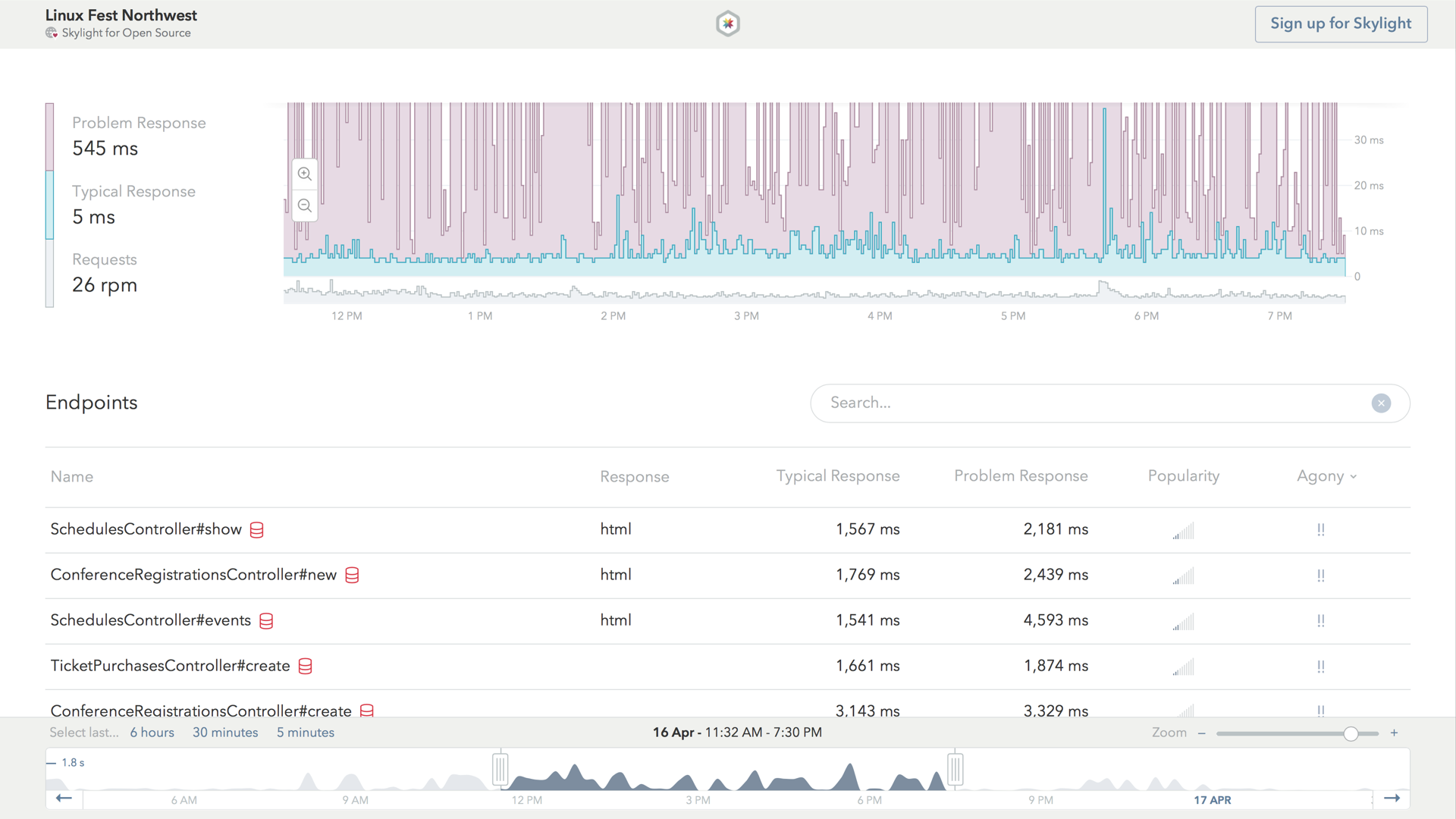The width and height of the screenshot is (1456, 819).
Task: Click the database icon beside TicketPurchasesController#create
Action: 305,667
